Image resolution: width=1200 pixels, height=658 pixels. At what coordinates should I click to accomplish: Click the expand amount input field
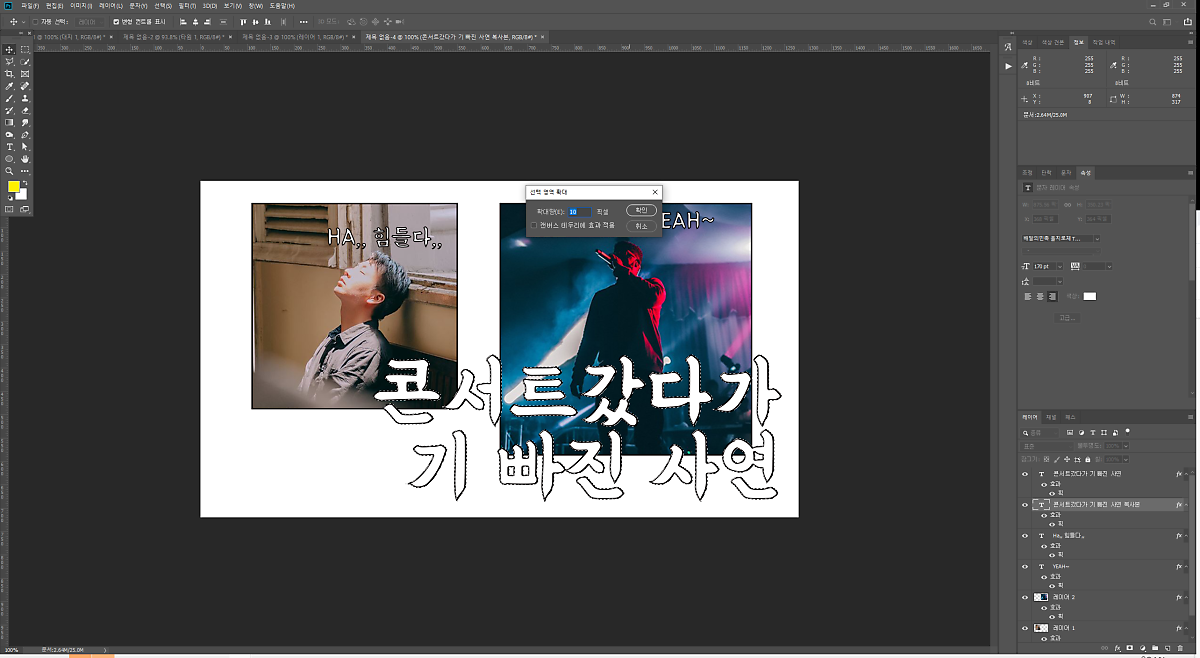(x=580, y=212)
